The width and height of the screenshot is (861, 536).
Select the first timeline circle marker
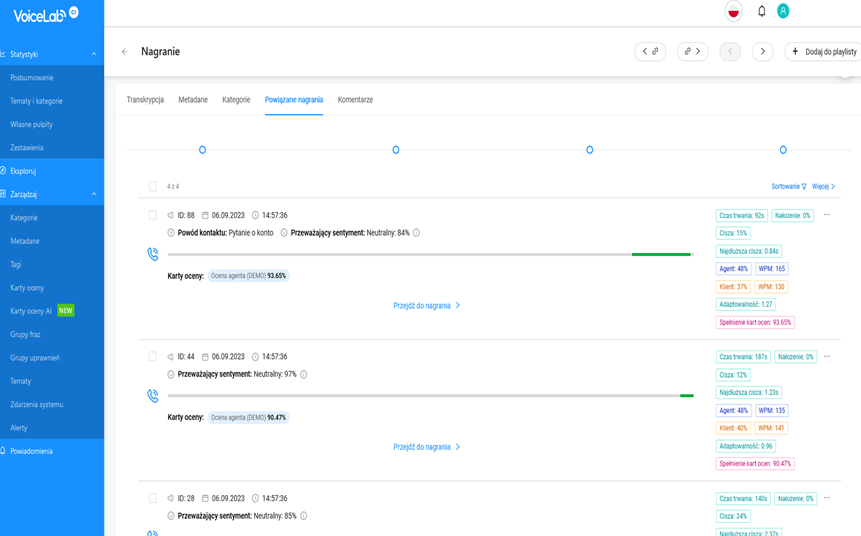pos(202,150)
